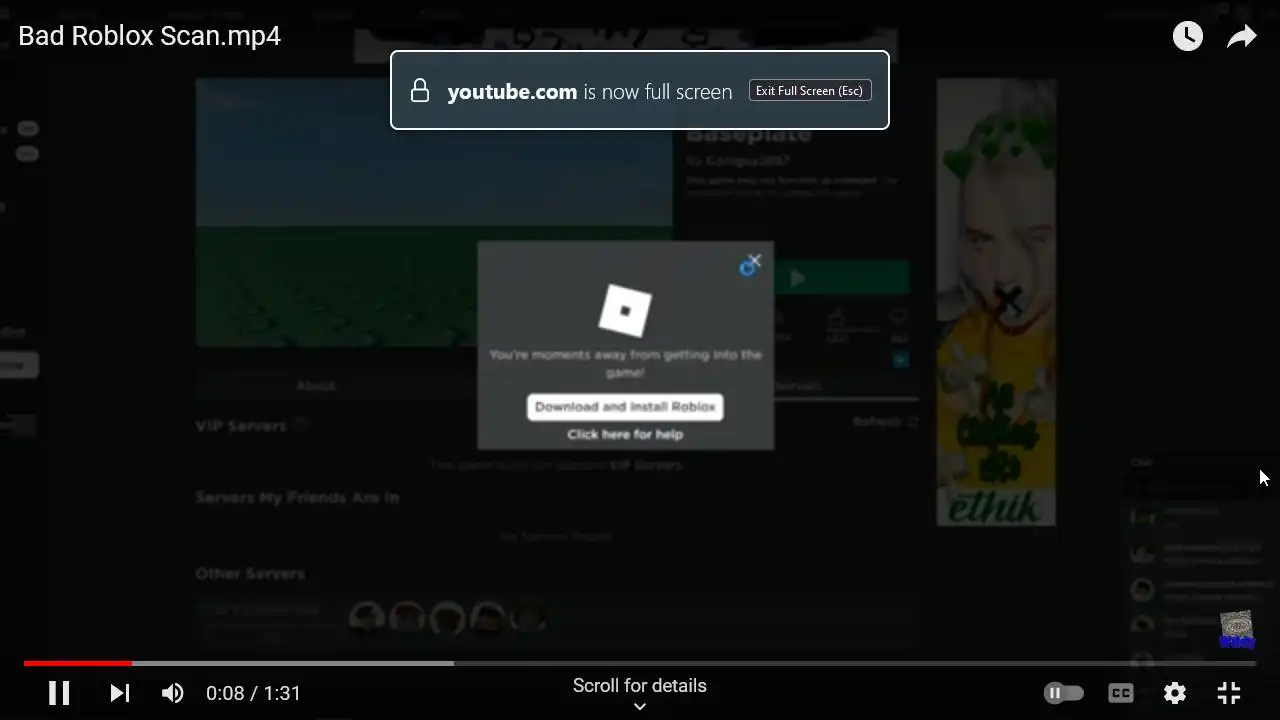Share the video with the arrow icon
This screenshot has width=1280, height=720.
tap(1242, 37)
